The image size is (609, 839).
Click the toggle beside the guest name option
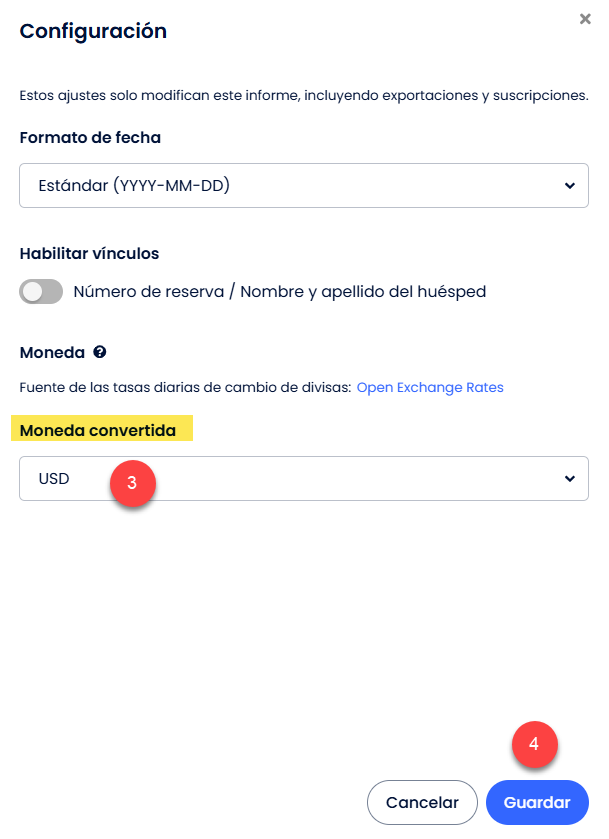point(40,291)
